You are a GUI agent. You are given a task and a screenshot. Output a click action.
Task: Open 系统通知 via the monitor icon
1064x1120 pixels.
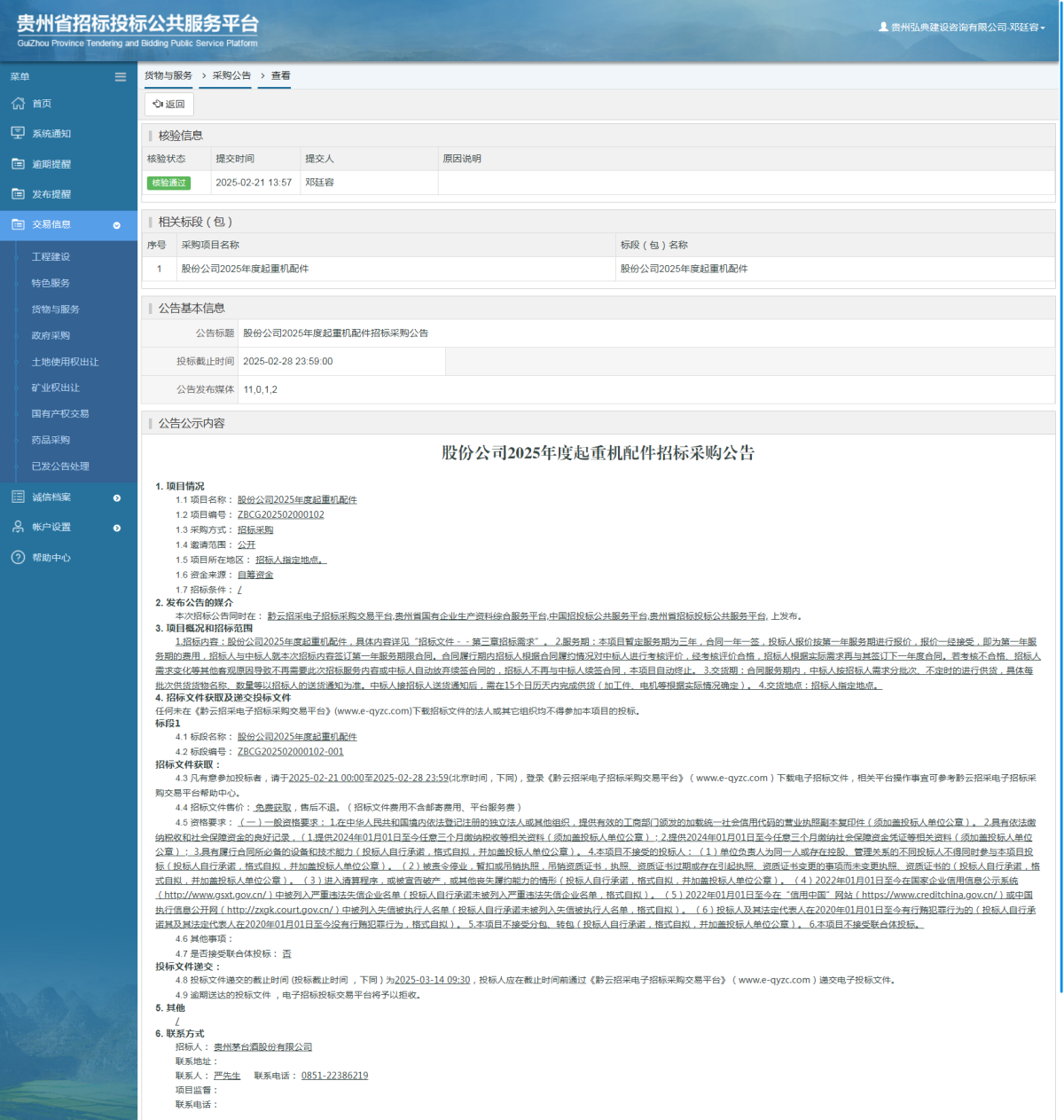[x=18, y=133]
